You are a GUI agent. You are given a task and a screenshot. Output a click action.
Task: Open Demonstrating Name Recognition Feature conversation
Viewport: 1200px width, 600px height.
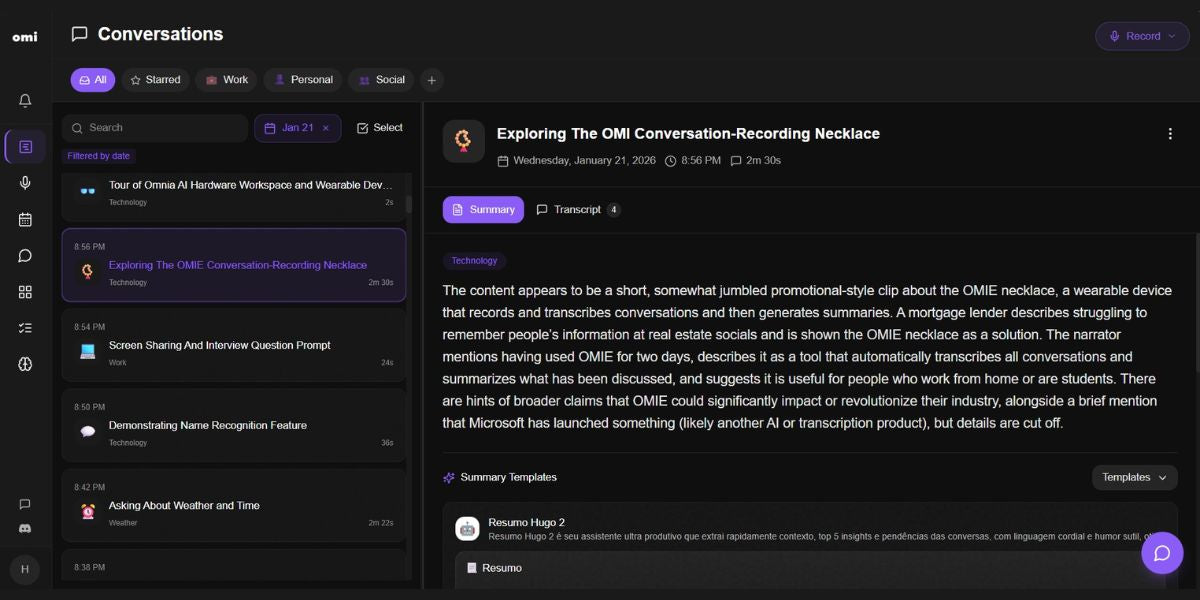click(234, 425)
